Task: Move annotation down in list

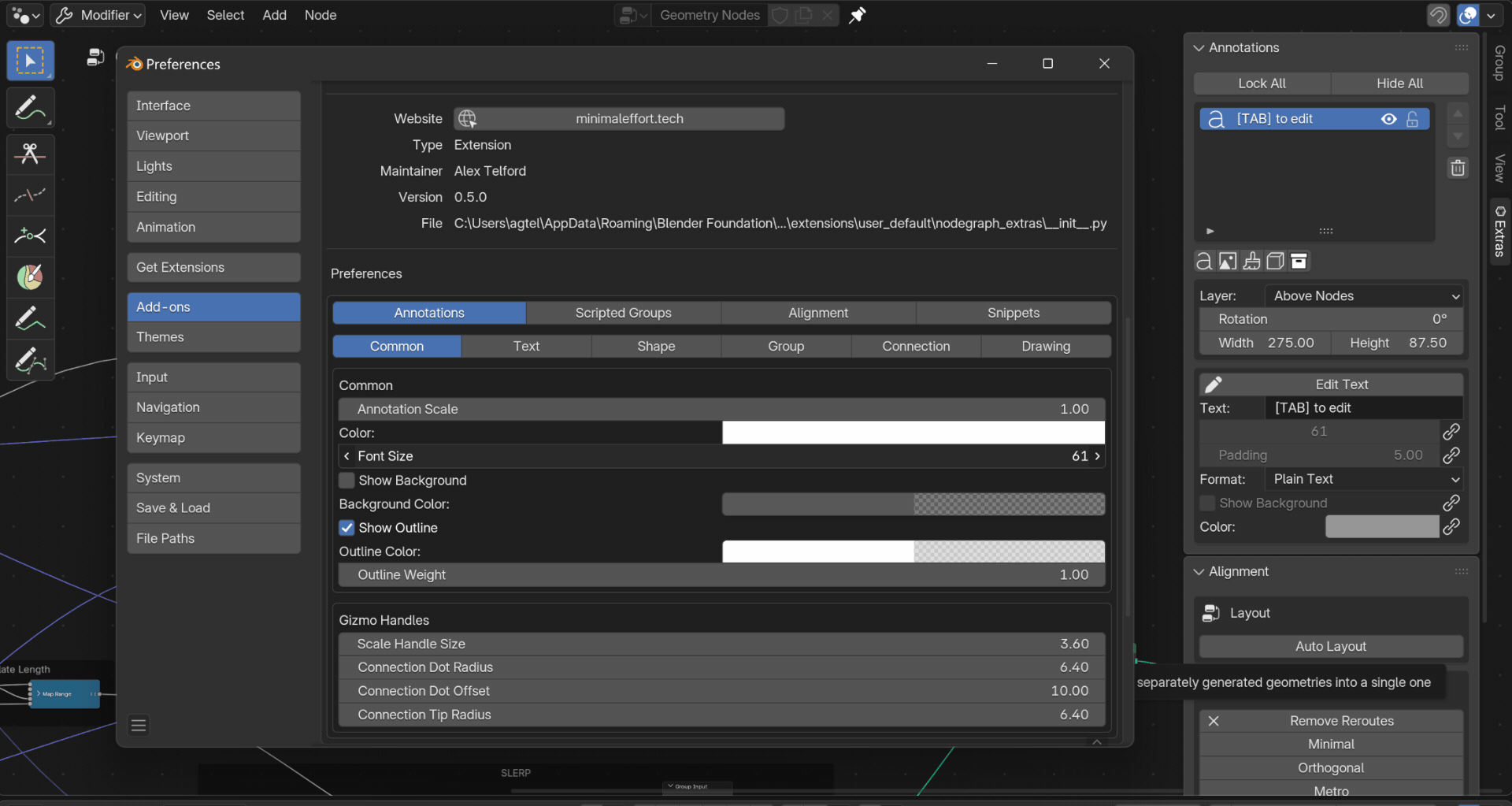Action: click(x=1458, y=136)
